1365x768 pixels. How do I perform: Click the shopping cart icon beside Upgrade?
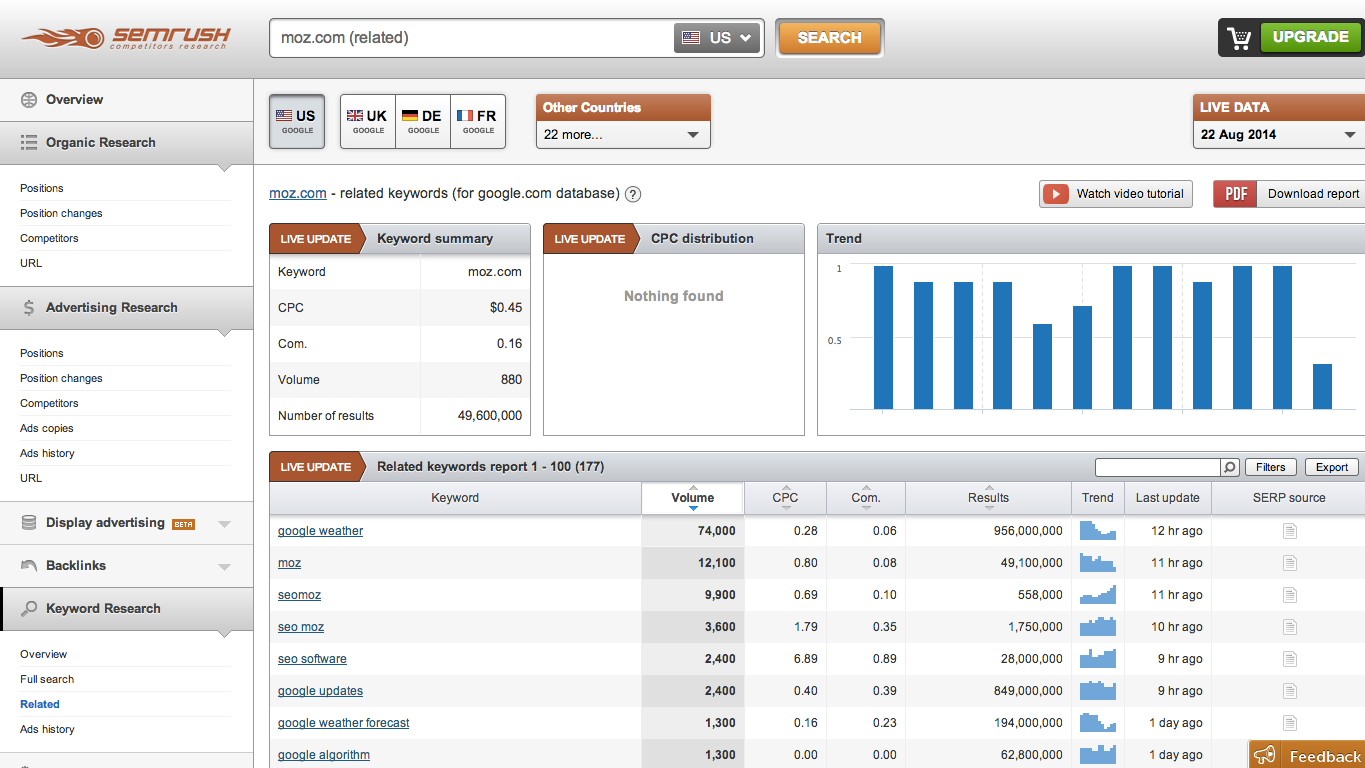[x=1240, y=38]
